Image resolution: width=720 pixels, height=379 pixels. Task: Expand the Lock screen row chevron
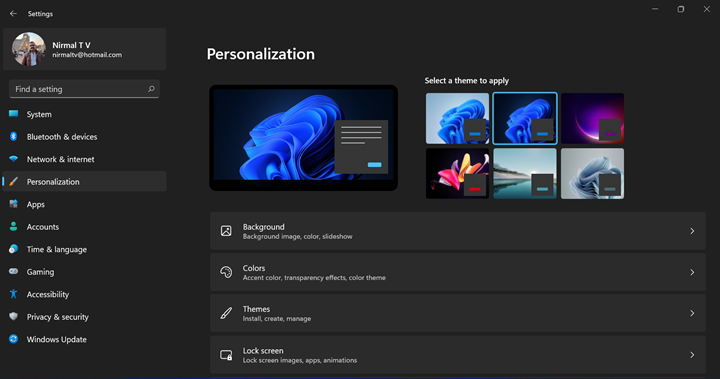(692, 355)
